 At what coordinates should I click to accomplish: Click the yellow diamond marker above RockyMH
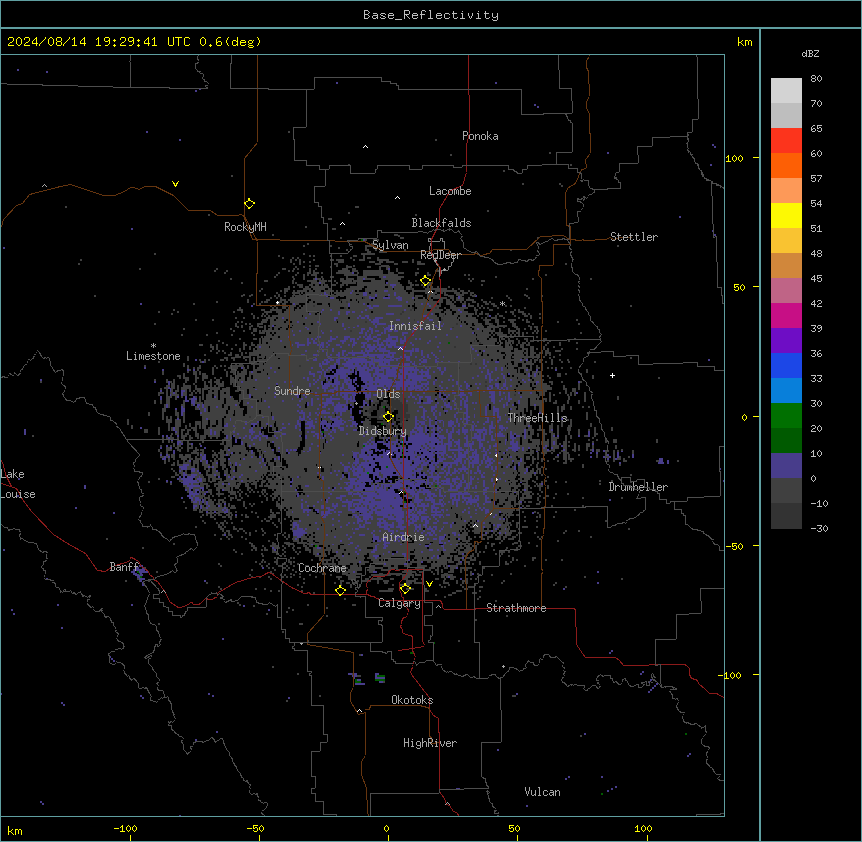point(250,204)
